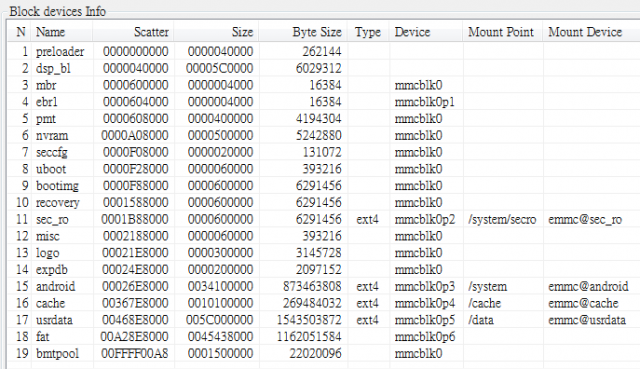Image resolution: width=640 pixels, height=369 pixels.
Task: Click size value 005C000000
Action: coord(220,320)
